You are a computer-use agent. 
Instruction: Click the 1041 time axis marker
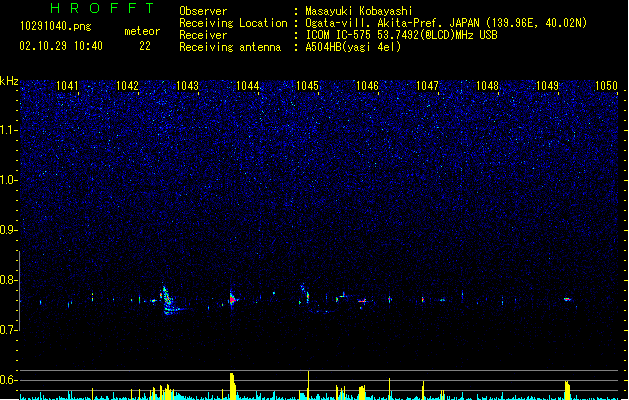tap(67, 85)
